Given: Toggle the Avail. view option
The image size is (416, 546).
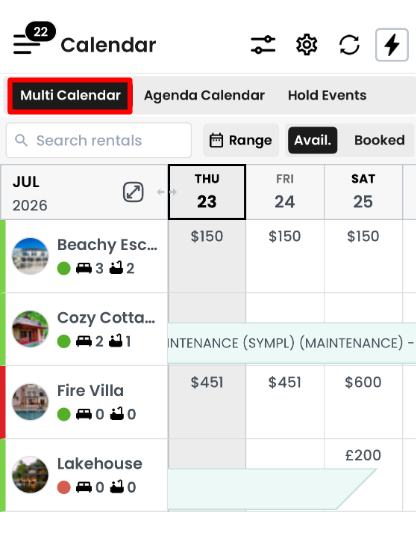Looking at the screenshot, I should [312, 140].
